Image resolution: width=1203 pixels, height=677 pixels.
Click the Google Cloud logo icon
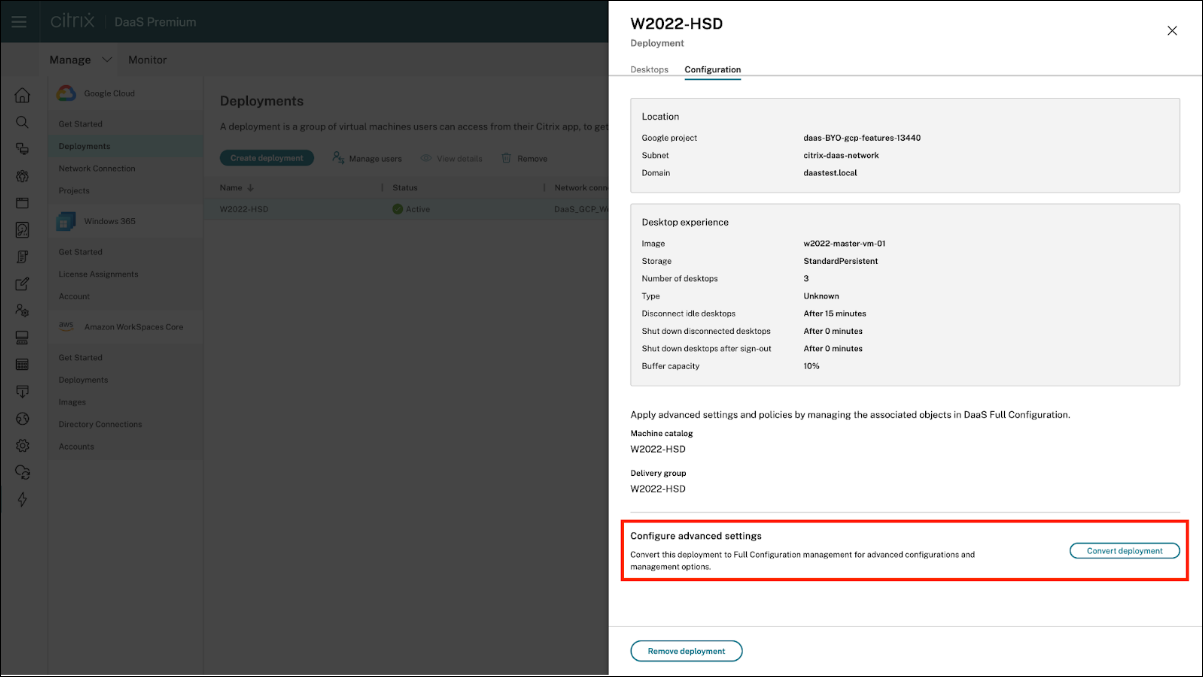[66, 93]
